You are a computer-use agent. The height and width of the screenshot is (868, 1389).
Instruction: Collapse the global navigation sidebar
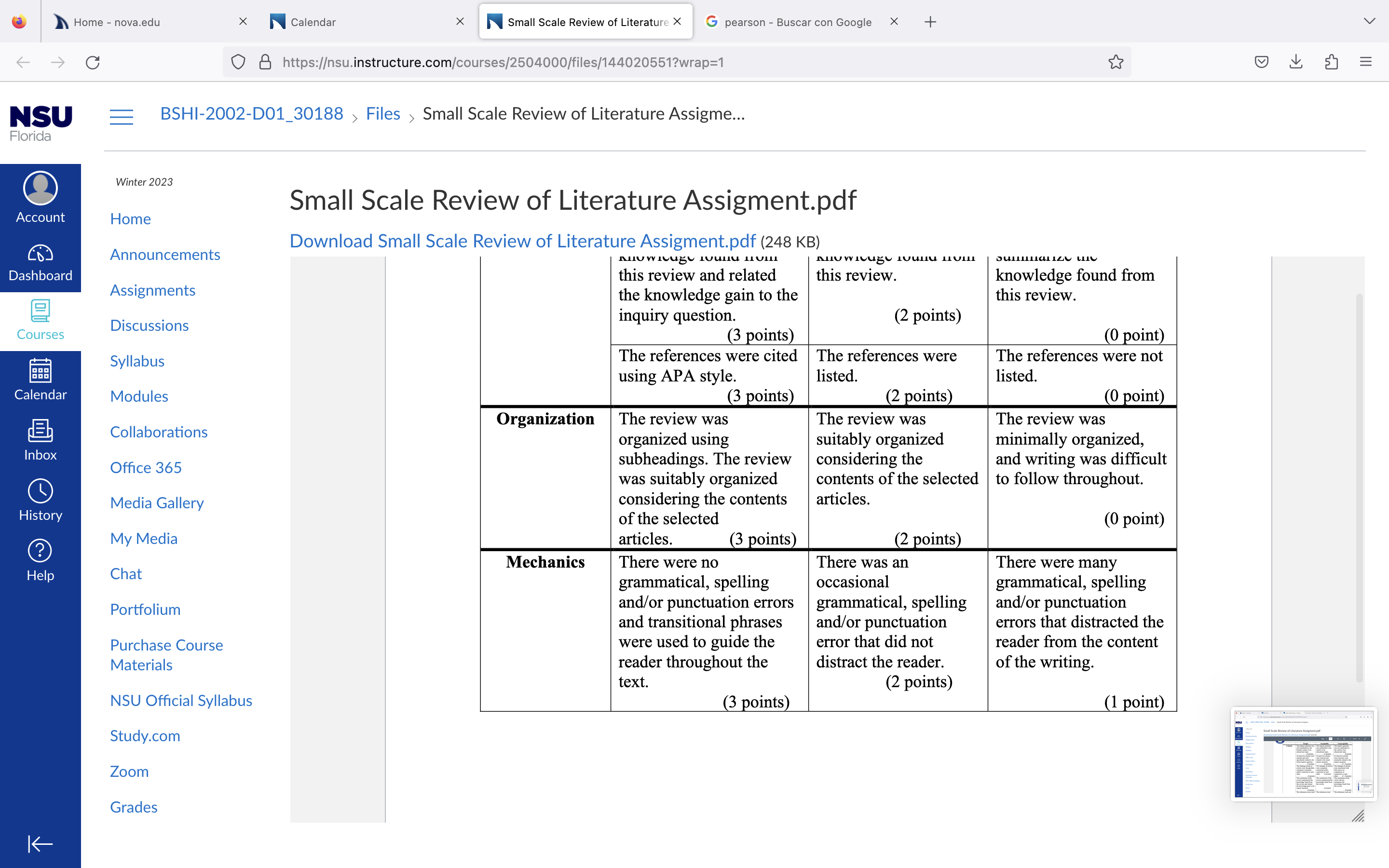coord(40,843)
